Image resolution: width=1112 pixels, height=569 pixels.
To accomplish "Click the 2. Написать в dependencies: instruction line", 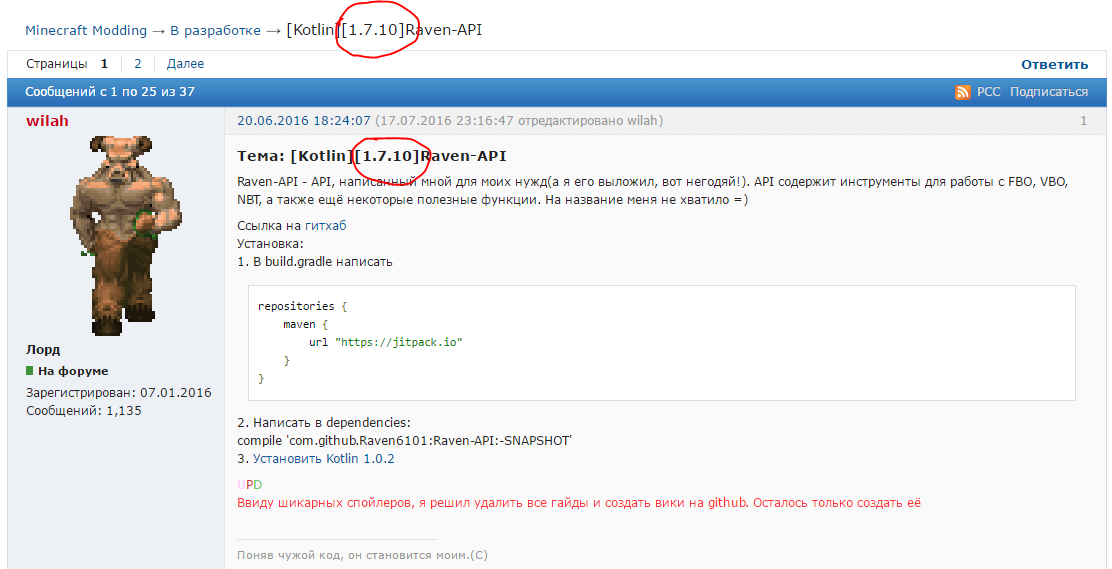I will click(323, 424).
